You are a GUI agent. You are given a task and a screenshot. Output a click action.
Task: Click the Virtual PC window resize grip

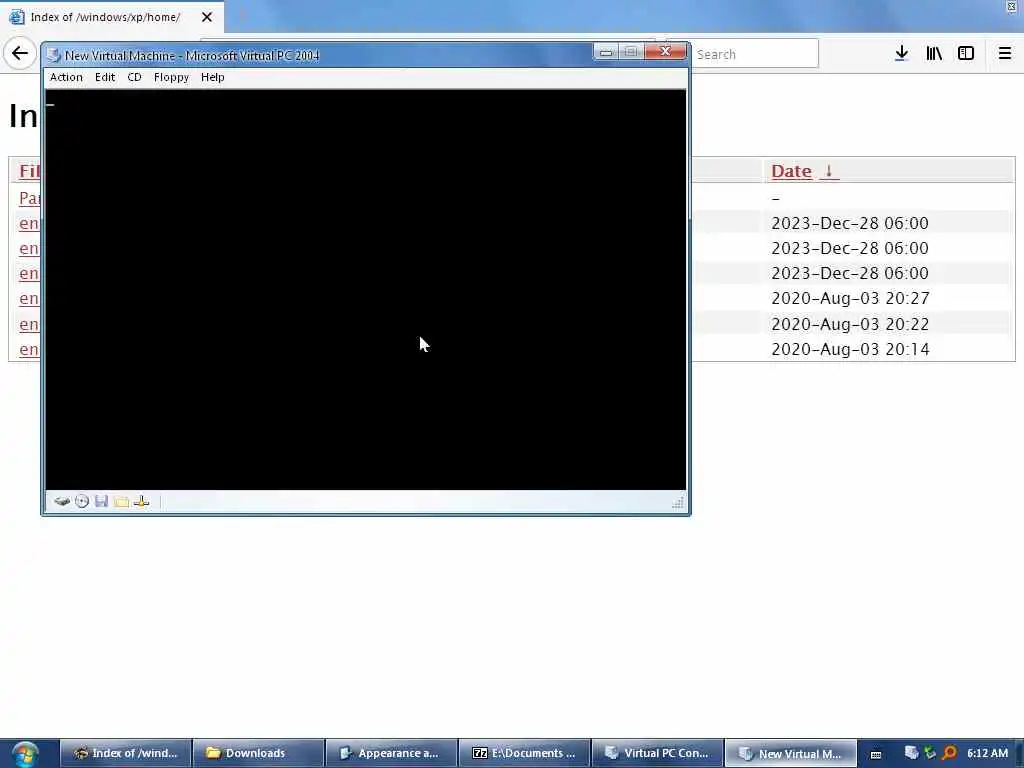[678, 502]
